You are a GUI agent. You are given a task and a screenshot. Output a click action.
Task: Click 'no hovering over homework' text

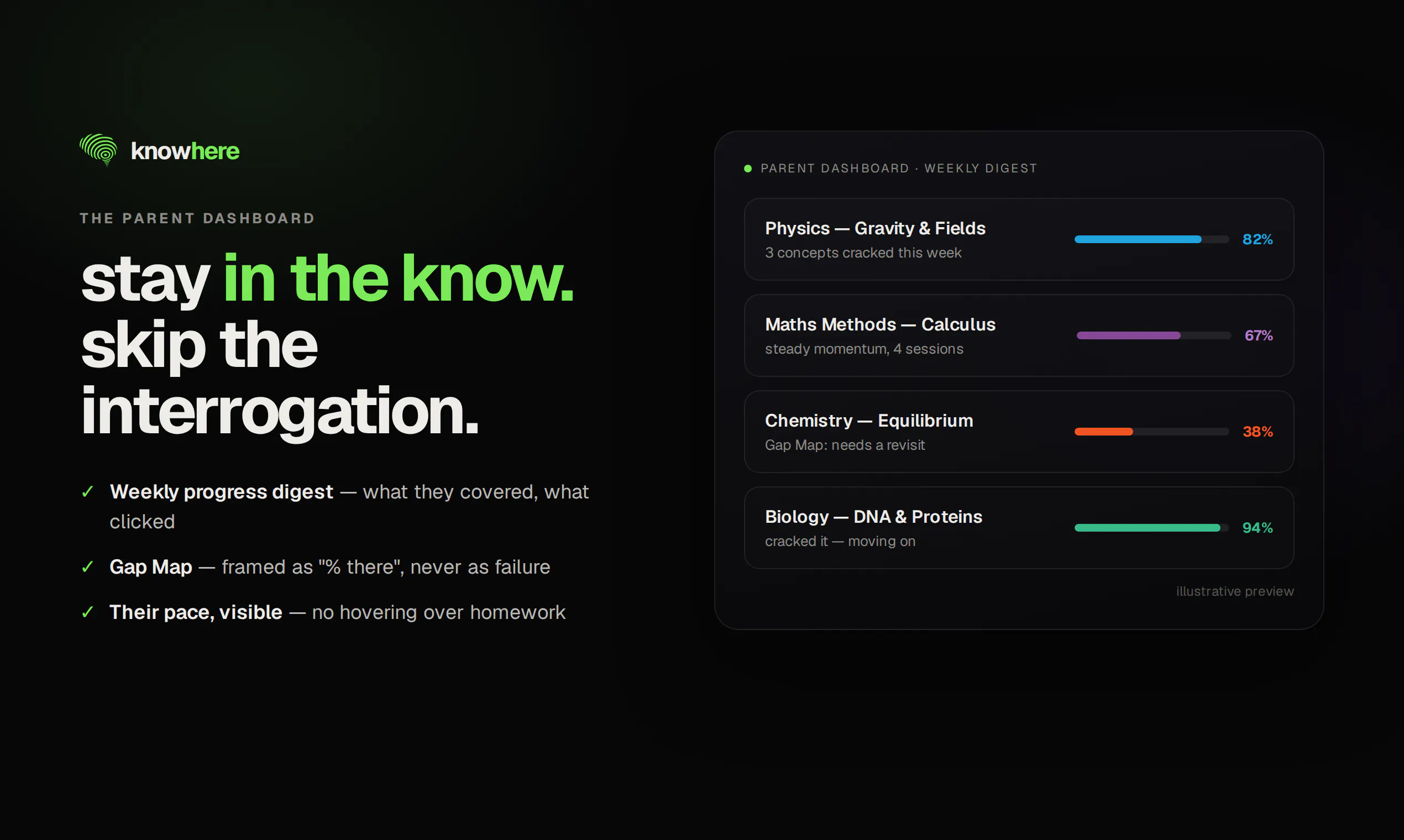(x=439, y=612)
